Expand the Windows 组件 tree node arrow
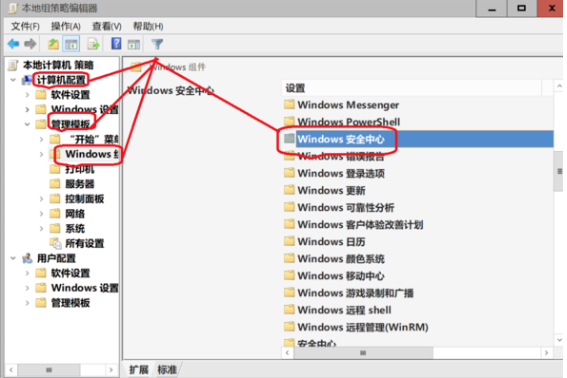Viewport: 567px width, 378px height. pos(41,154)
